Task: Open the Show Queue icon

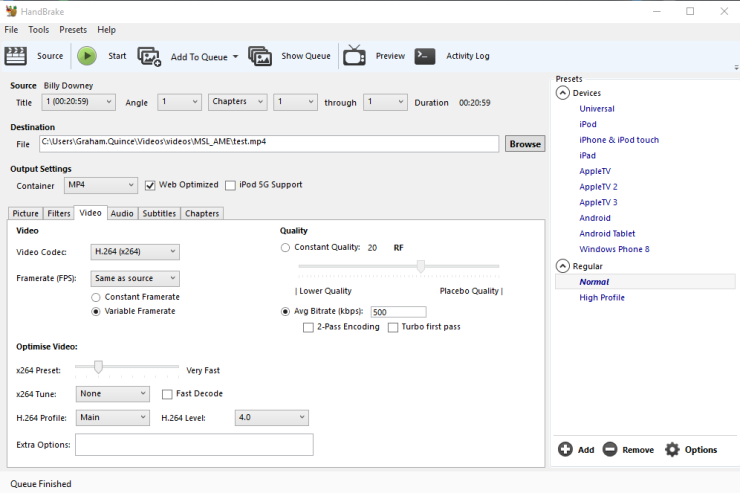Action: coord(260,56)
